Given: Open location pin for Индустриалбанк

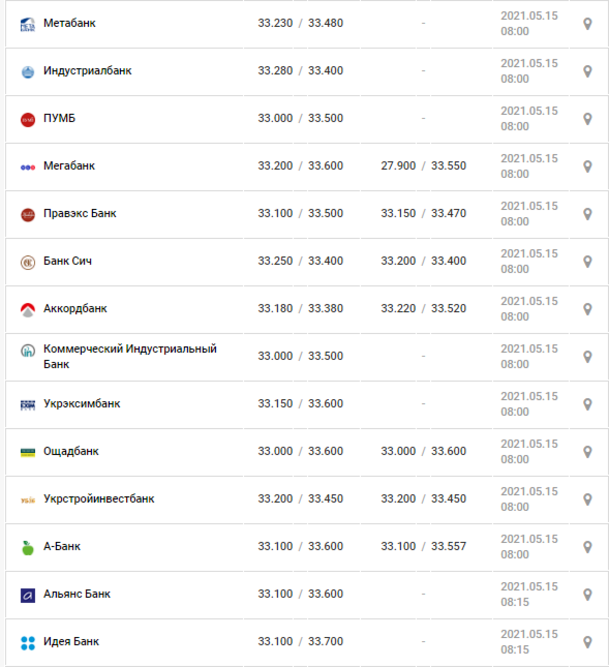Looking at the screenshot, I should point(587,71).
